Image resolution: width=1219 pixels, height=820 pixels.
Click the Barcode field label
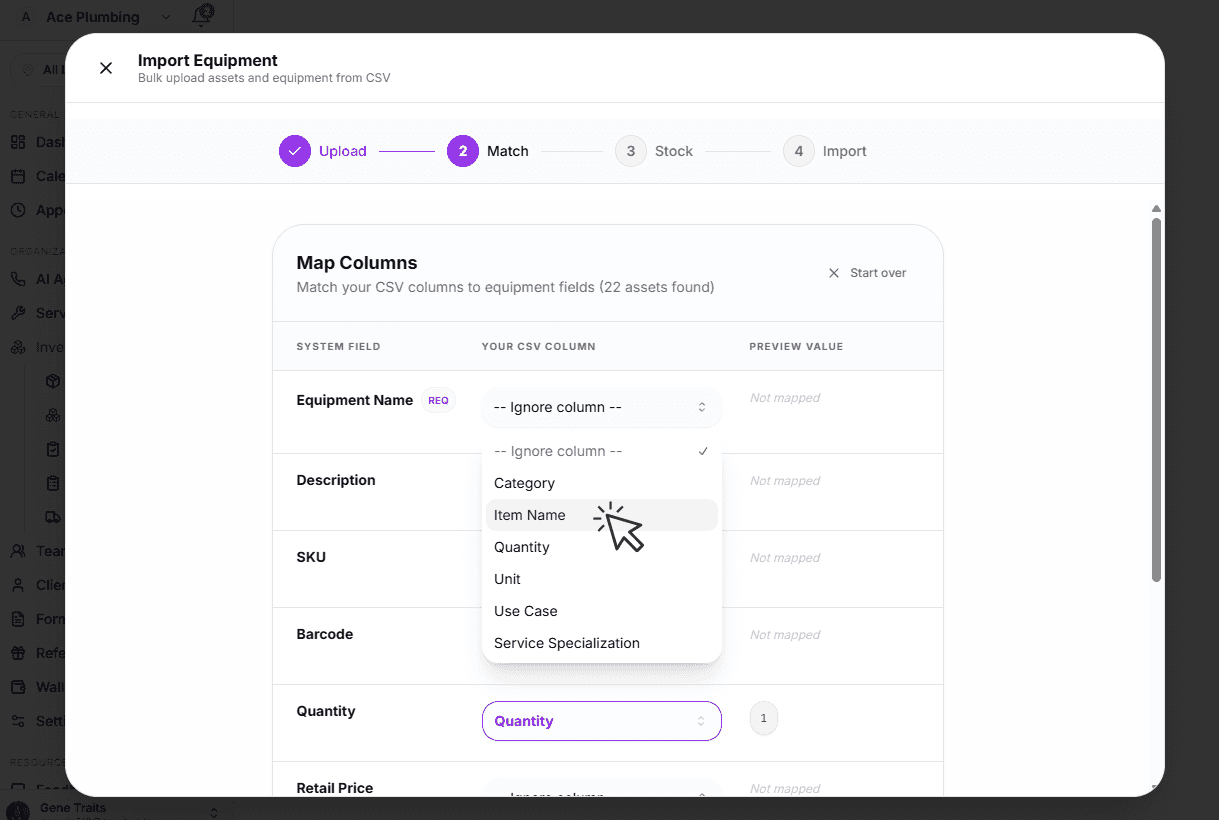pos(325,634)
